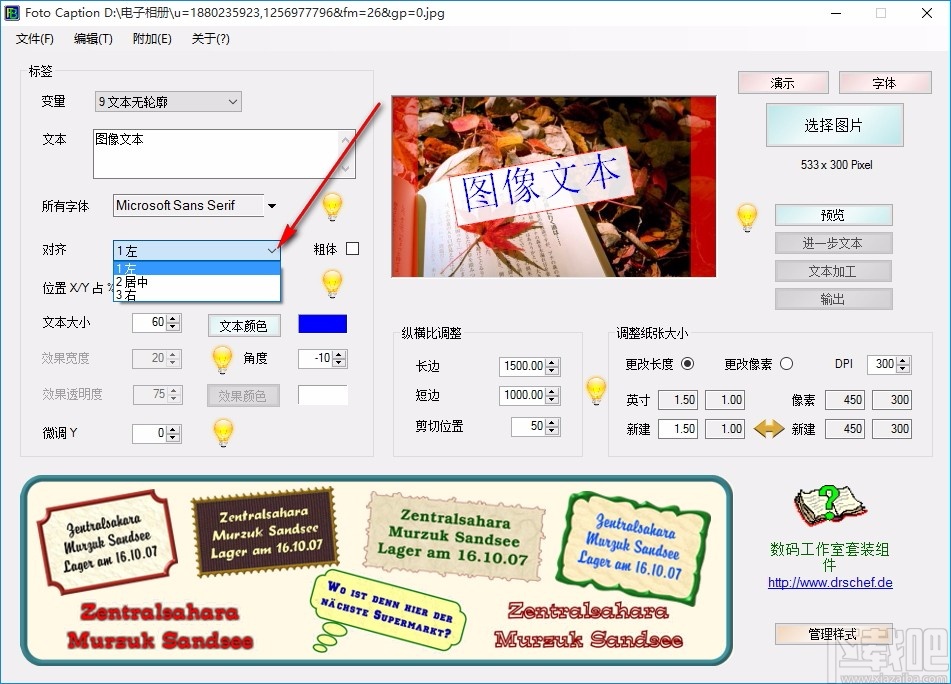
Task: Click the 新建 pixel width field 450
Action: 845,429
